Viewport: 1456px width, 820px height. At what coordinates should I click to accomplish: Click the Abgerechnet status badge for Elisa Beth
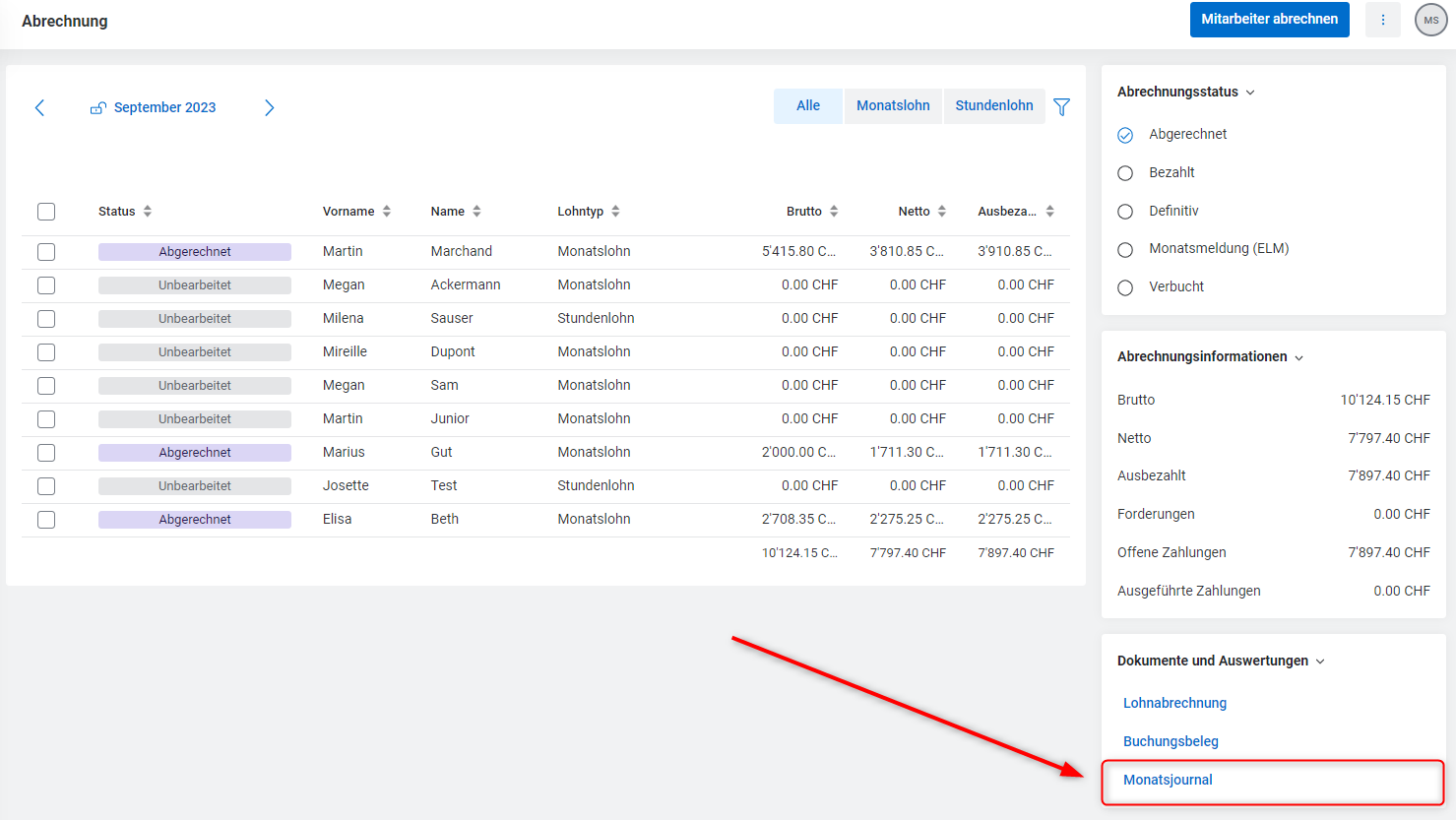195,520
